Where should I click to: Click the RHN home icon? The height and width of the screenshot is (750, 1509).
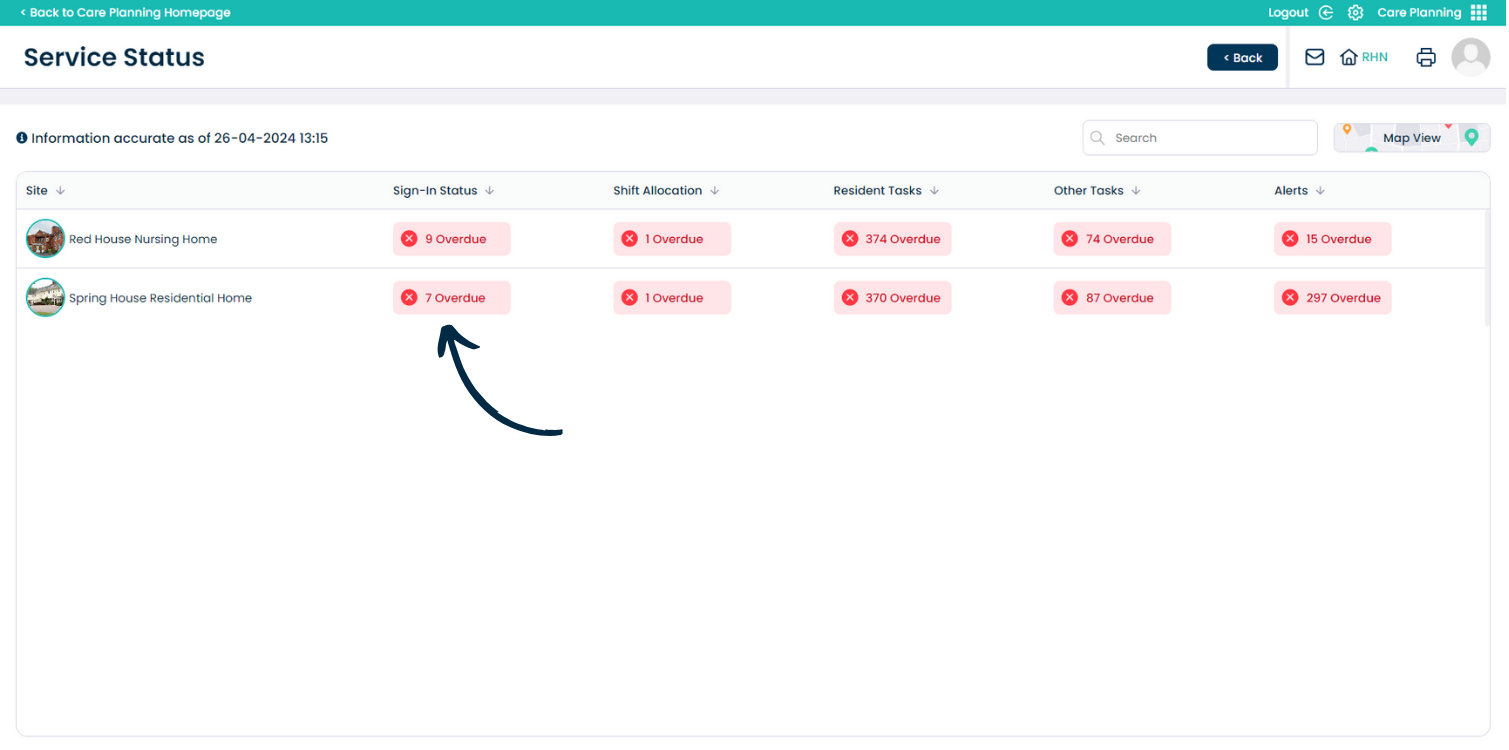pos(1349,58)
